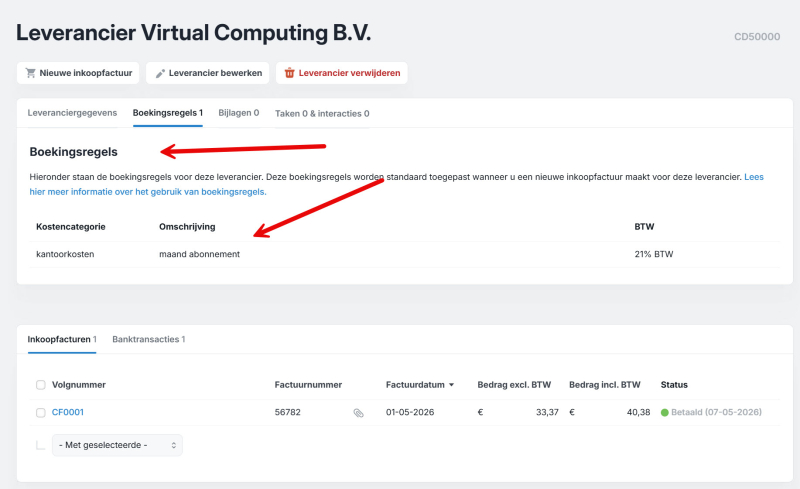Click the kantoorkosten cost category cell
This screenshot has height=489, width=800.
pos(65,254)
